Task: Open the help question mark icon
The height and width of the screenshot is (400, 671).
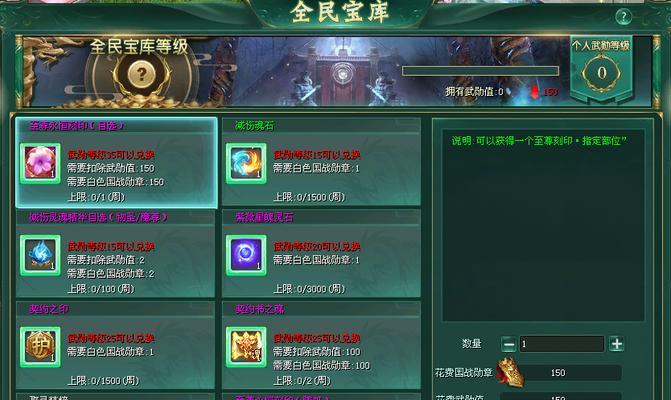Action: click(x=623, y=17)
